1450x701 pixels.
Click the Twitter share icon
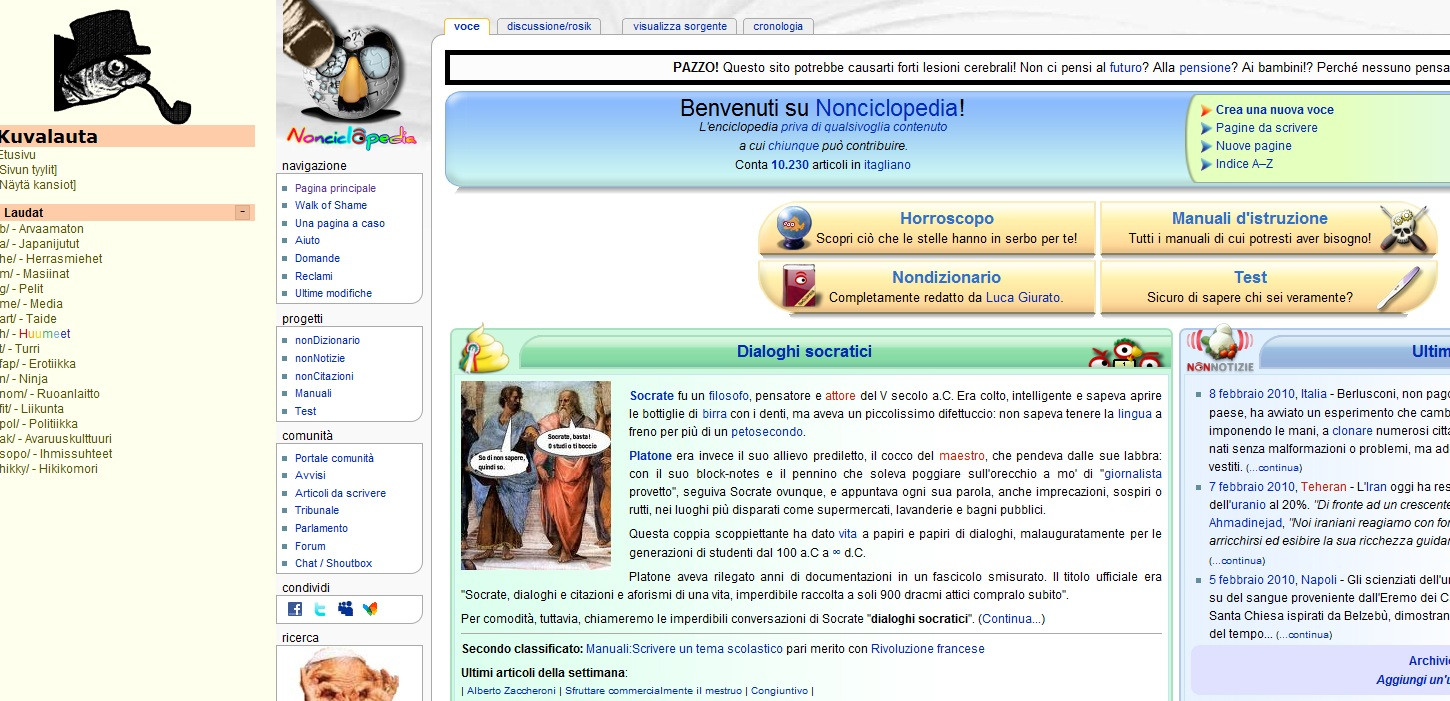320,609
